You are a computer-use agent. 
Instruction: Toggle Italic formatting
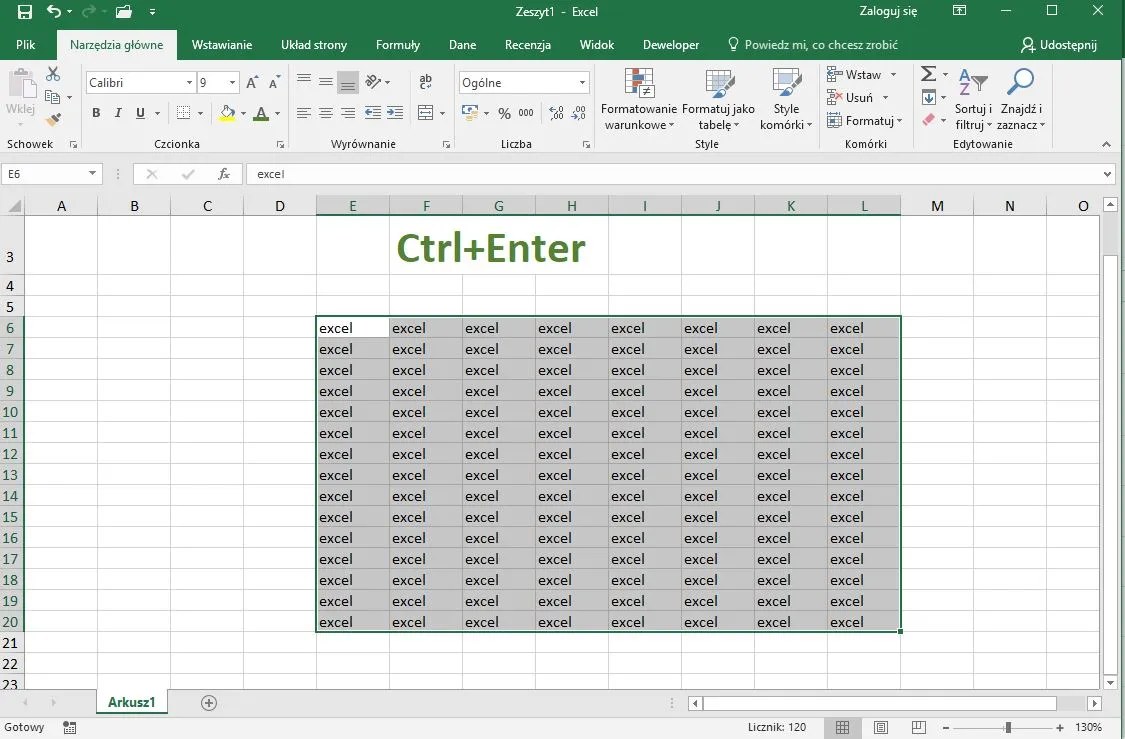click(x=118, y=113)
